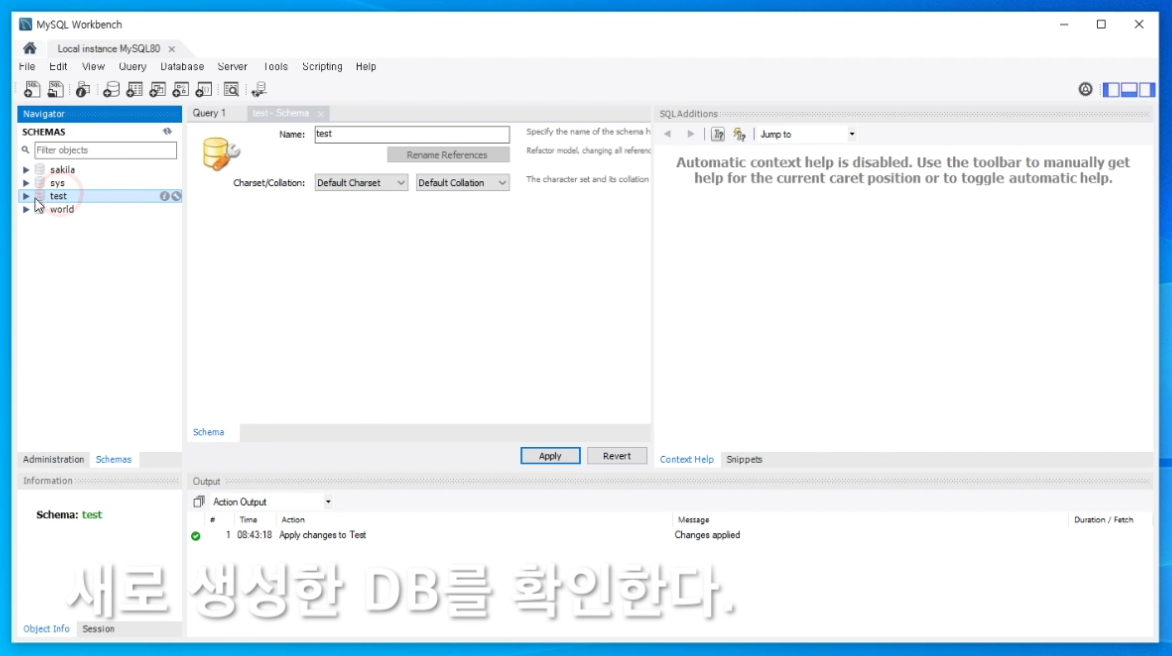The image size is (1172, 656).
Task: Open the Server menu
Action: click(232, 66)
